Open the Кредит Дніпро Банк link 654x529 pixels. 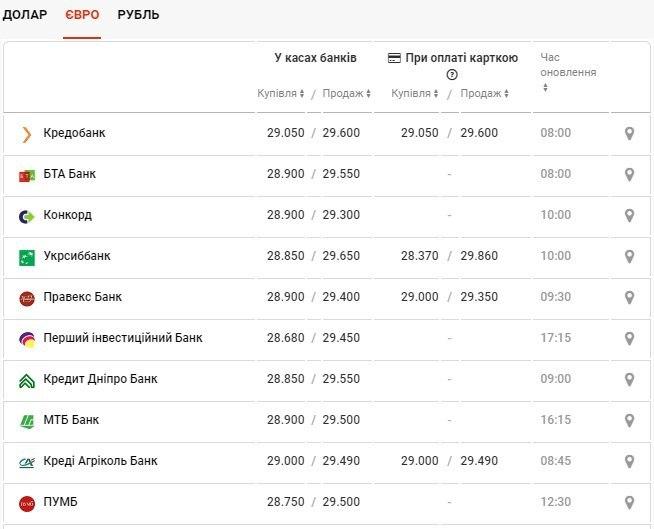coord(100,379)
